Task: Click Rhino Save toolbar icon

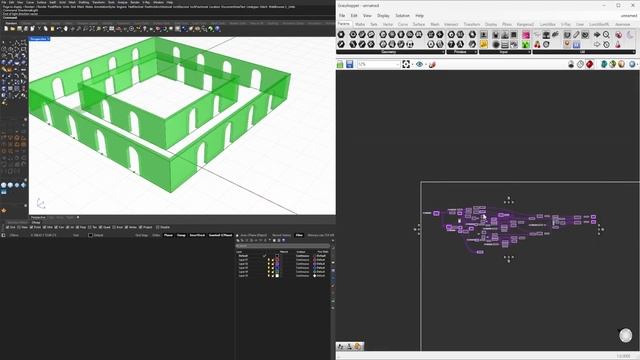Action: coord(19,29)
